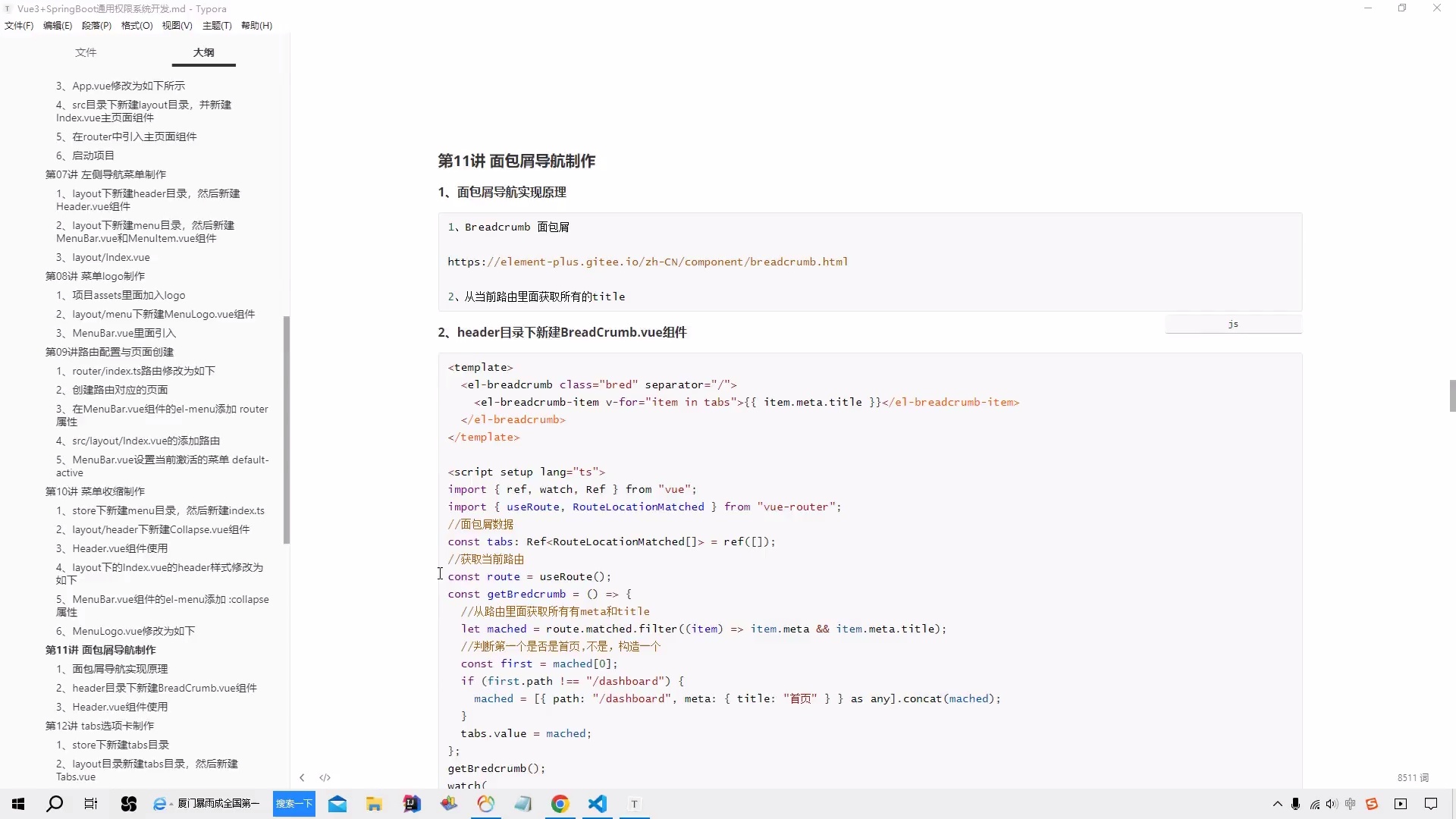This screenshot has width=1456, height=819.
Task: Expand hidden system tray icons
Action: [x=1277, y=805]
